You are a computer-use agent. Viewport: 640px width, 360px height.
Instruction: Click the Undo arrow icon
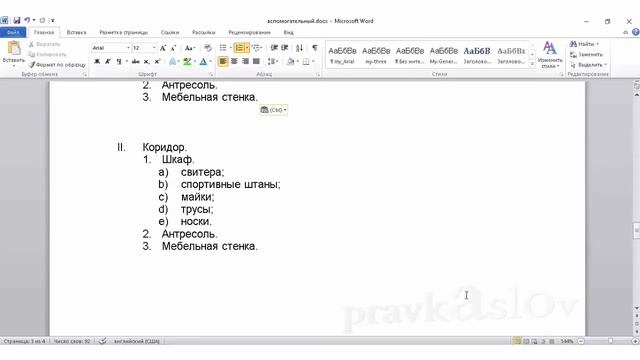click(27, 20)
